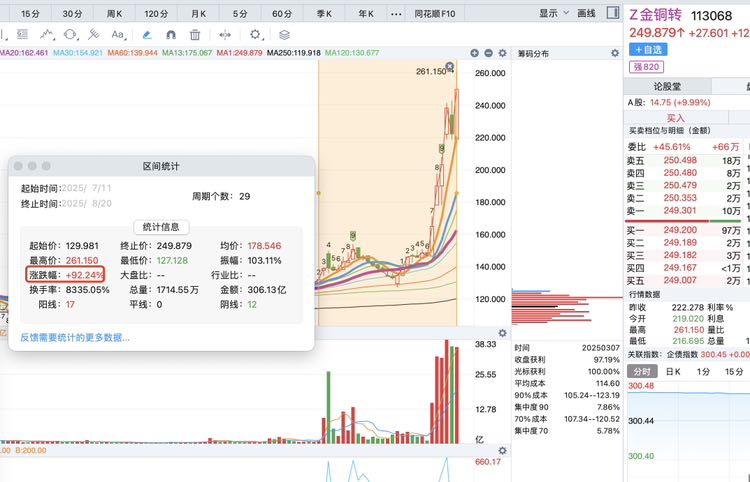Open the 论股堂 tab

(667, 87)
